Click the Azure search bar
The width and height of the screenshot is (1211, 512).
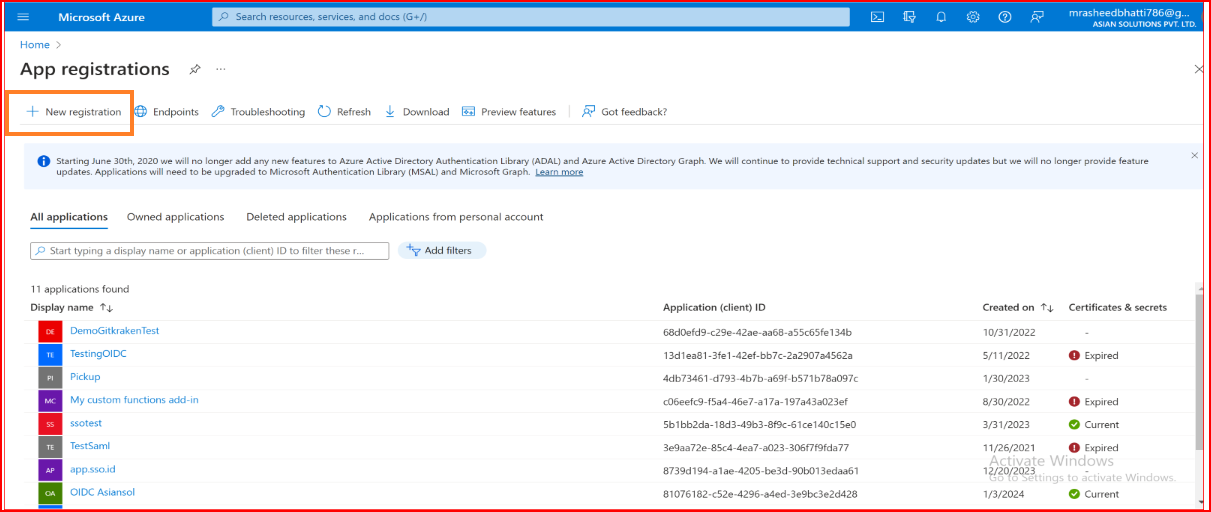coord(531,17)
